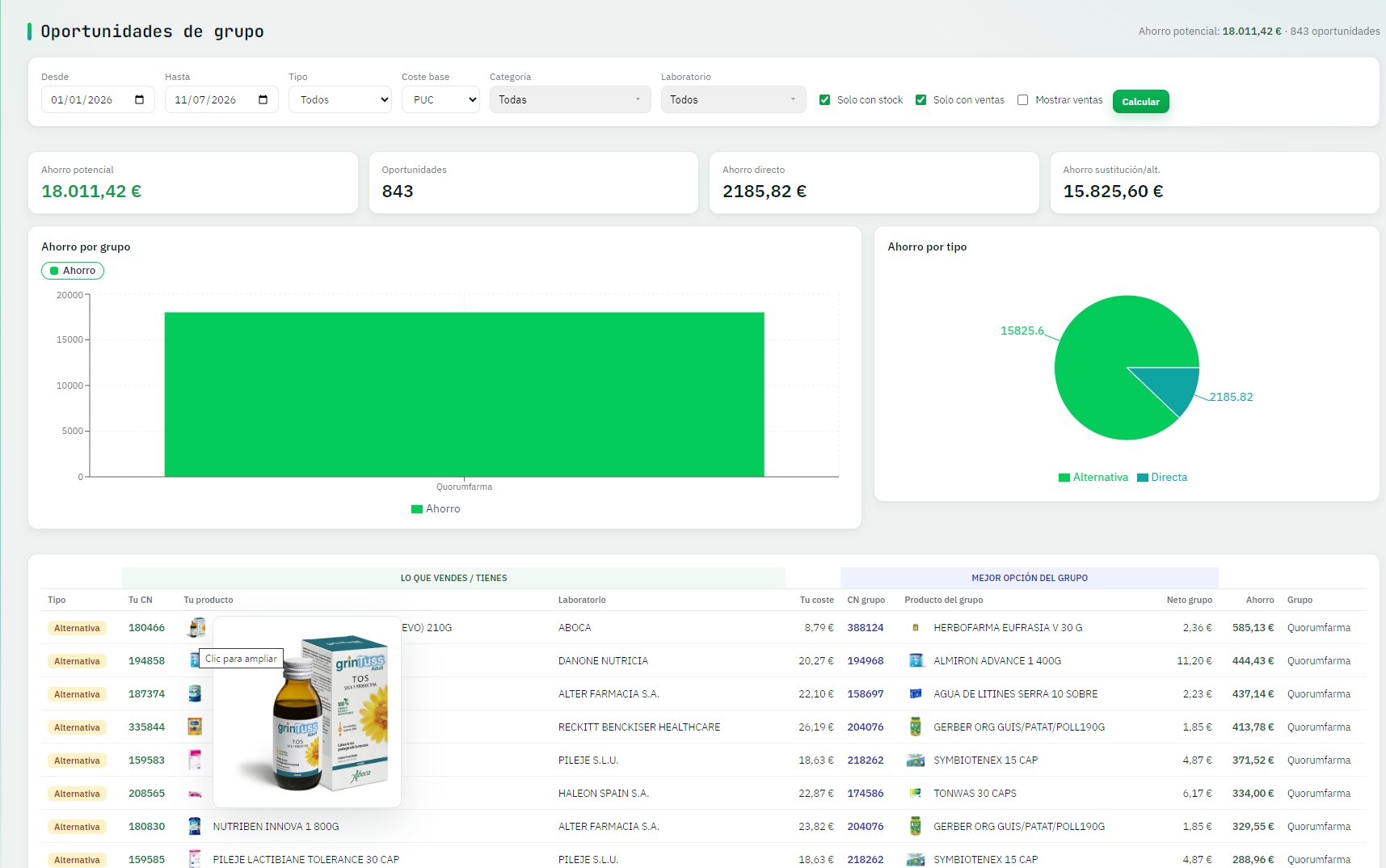Click the Calcular button
This screenshot has width=1386, height=868.
[1140, 102]
